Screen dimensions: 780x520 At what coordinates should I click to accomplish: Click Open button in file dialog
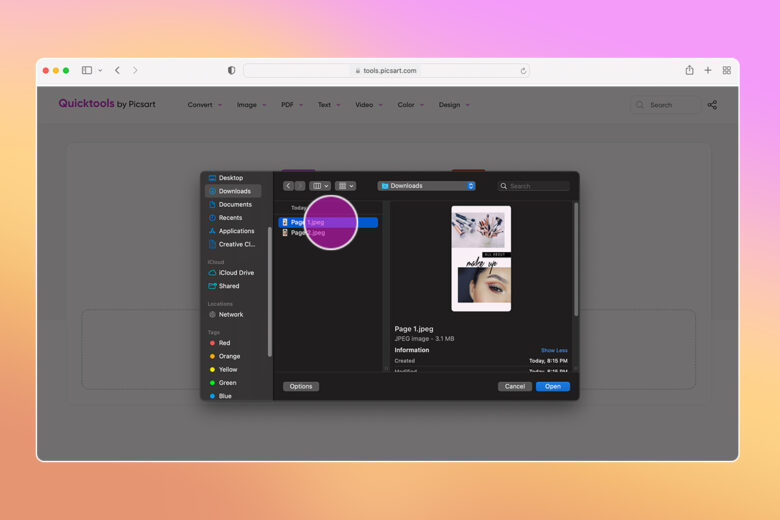tap(553, 387)
